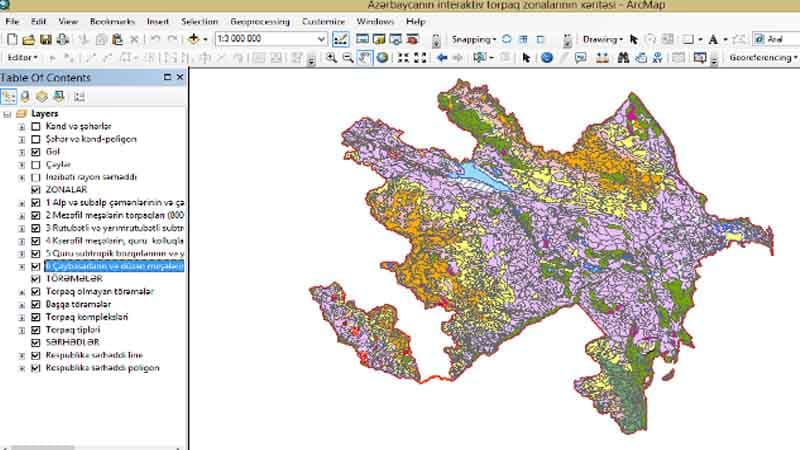Click Fixed Zoom In arrows icon
800x450 pixels.
point(403,58)
